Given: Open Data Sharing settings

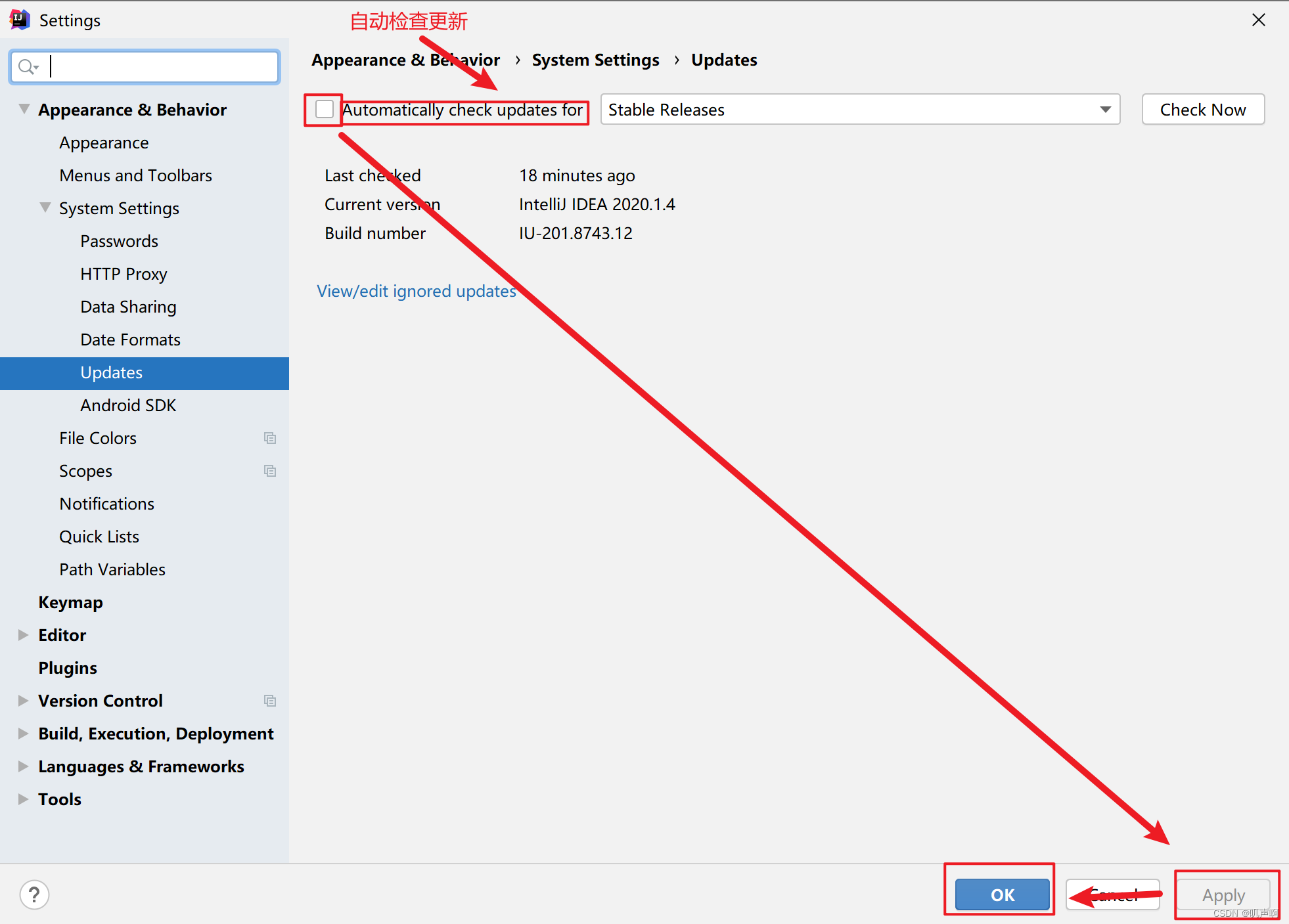Looking at the screenshot, I should click(x=128, y=307).
